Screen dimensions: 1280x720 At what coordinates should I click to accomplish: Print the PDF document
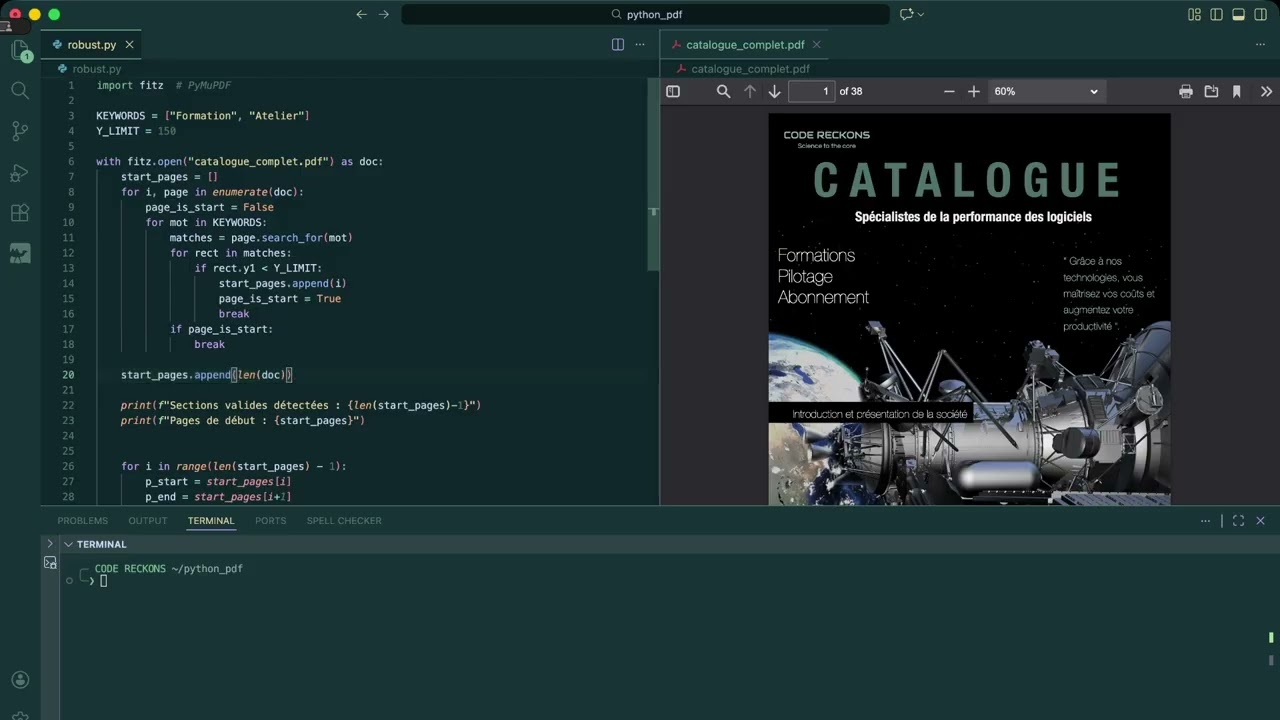coord(1186,91)
